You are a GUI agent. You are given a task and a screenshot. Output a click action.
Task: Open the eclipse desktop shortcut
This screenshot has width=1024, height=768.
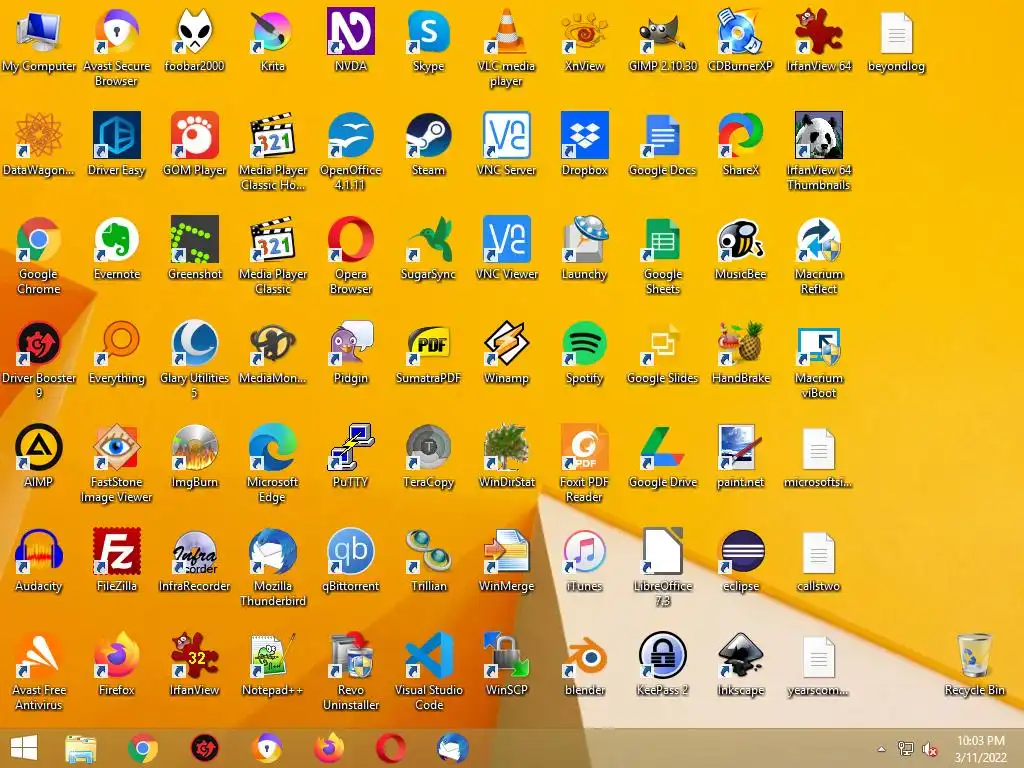click(740, 551)
